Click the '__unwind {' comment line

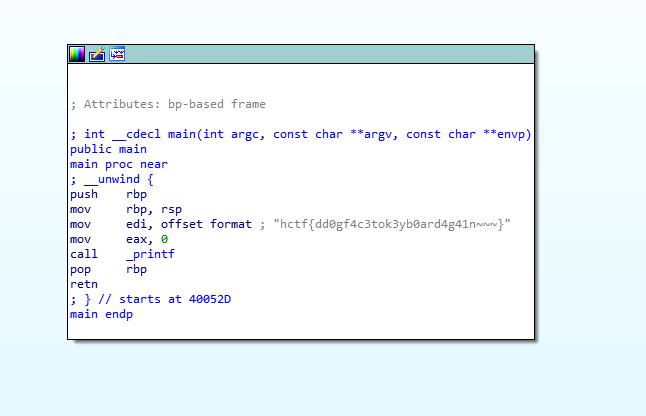pyautogui.click(x=112, y=179)
